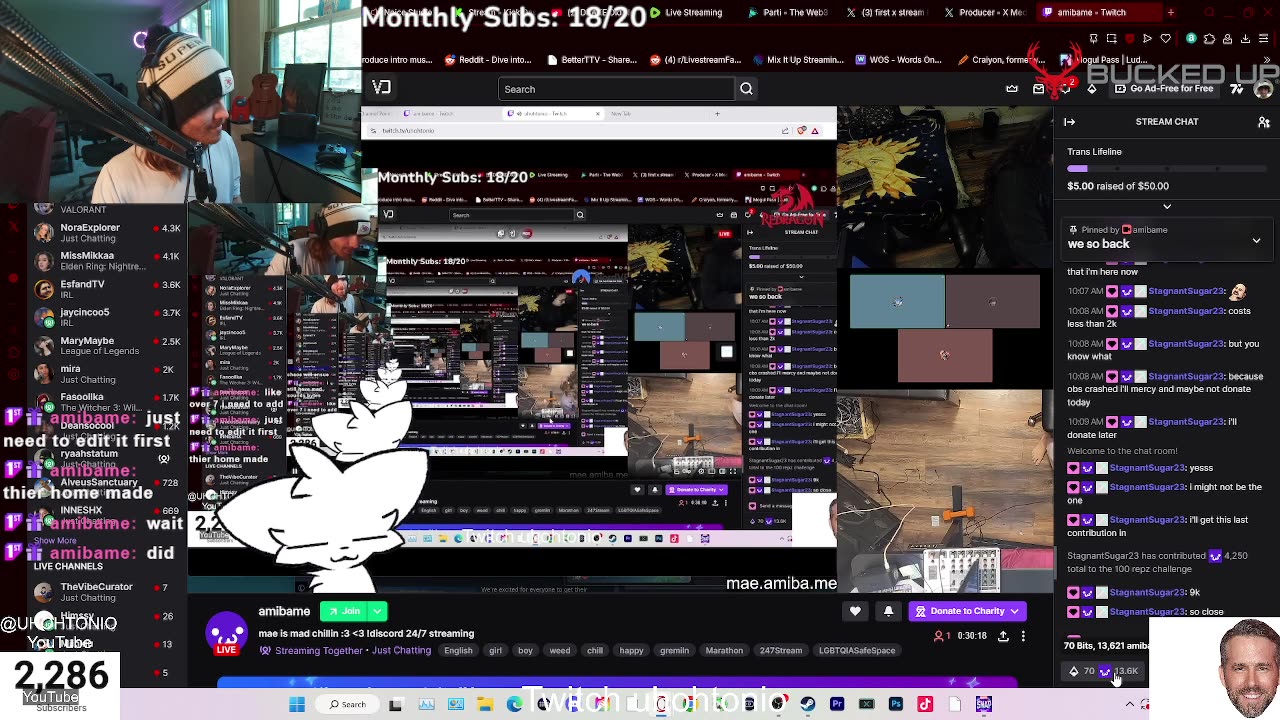Toggle the notification bell for amibame
This screenshot has height=720, width=1280.
tap(888, 611)
